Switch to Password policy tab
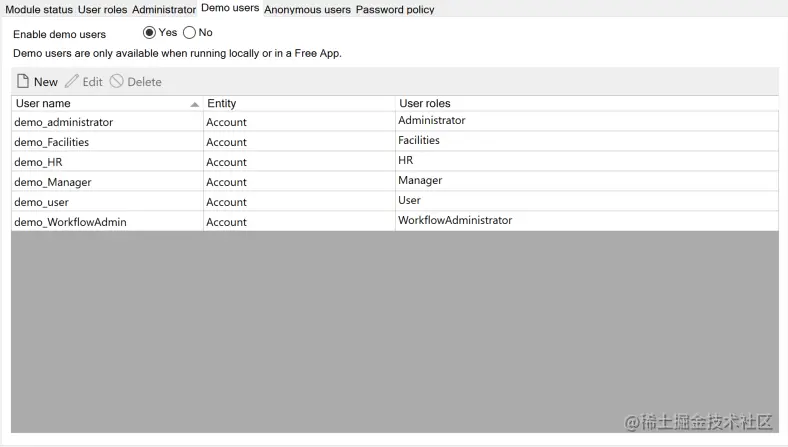This screenshot has width=788, height=447. (395, 10)
